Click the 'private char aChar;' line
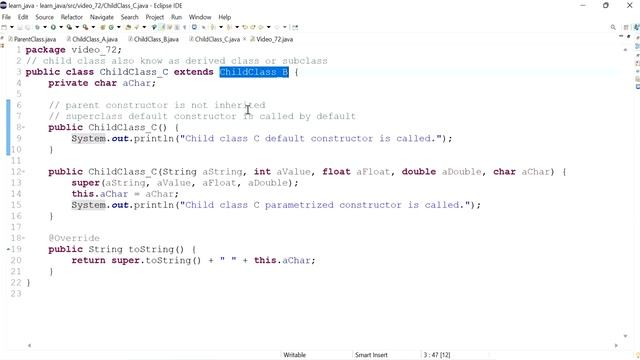640x360 pixels. click(102, 83)
